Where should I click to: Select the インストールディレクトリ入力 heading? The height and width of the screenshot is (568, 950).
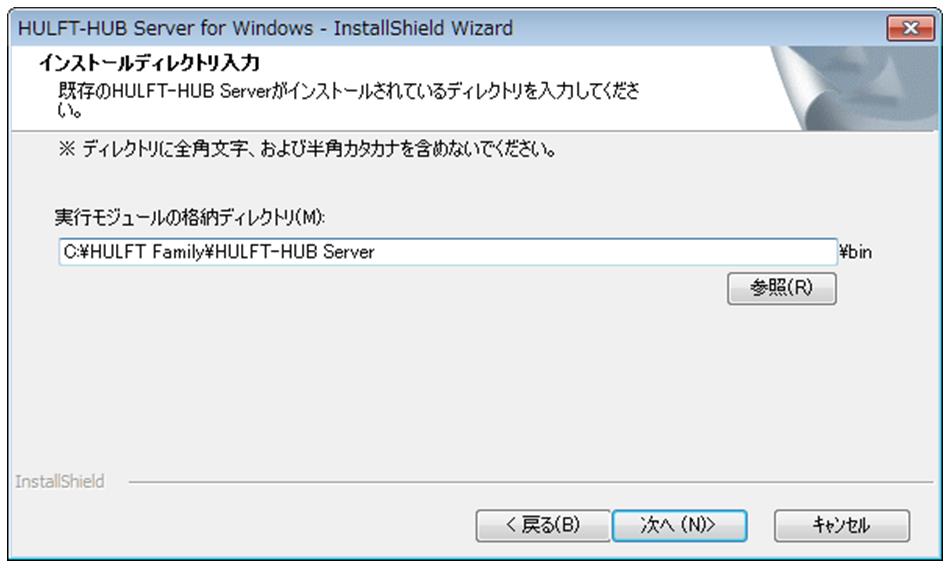click(150, 62)
